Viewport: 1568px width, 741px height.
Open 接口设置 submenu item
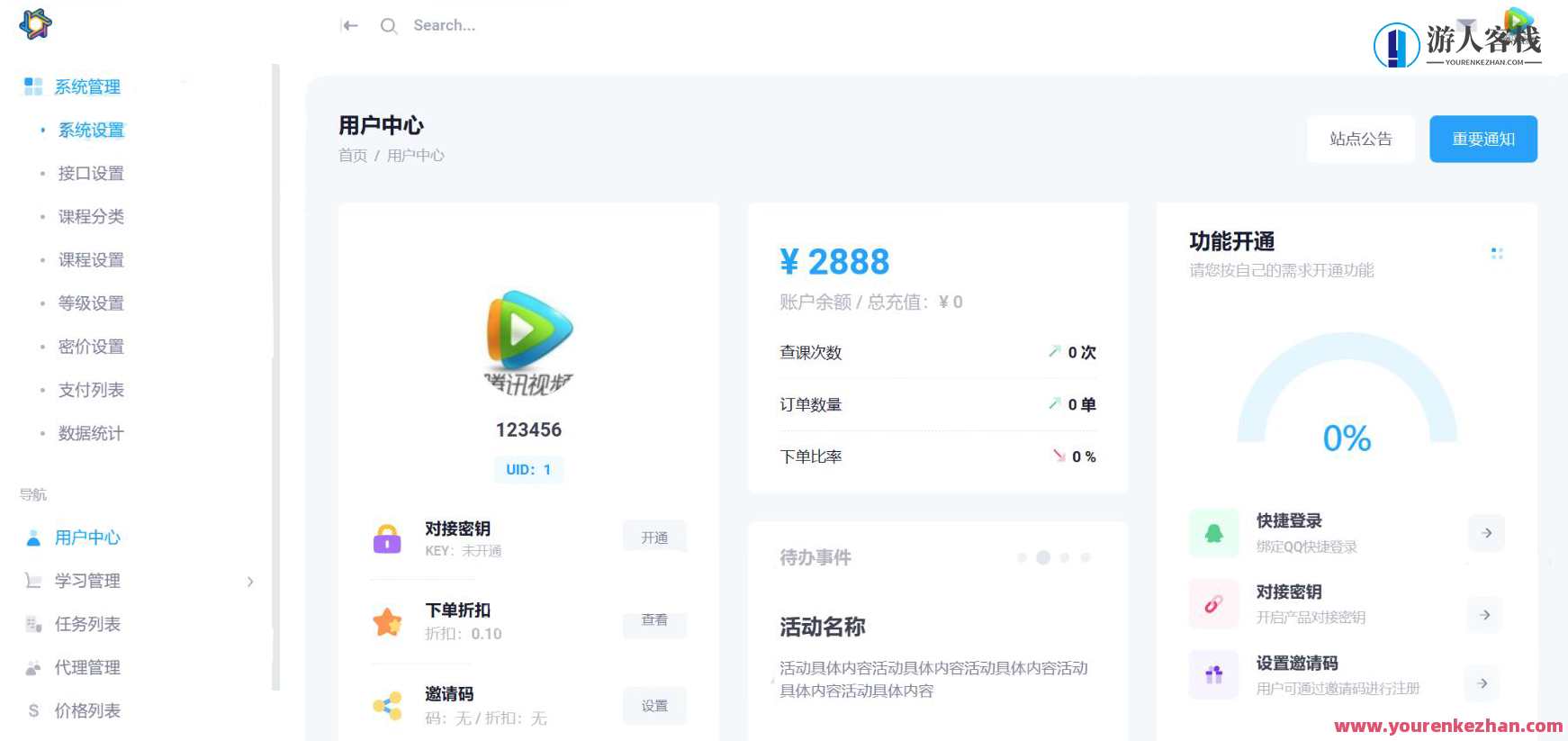click(x=91, y=173)
